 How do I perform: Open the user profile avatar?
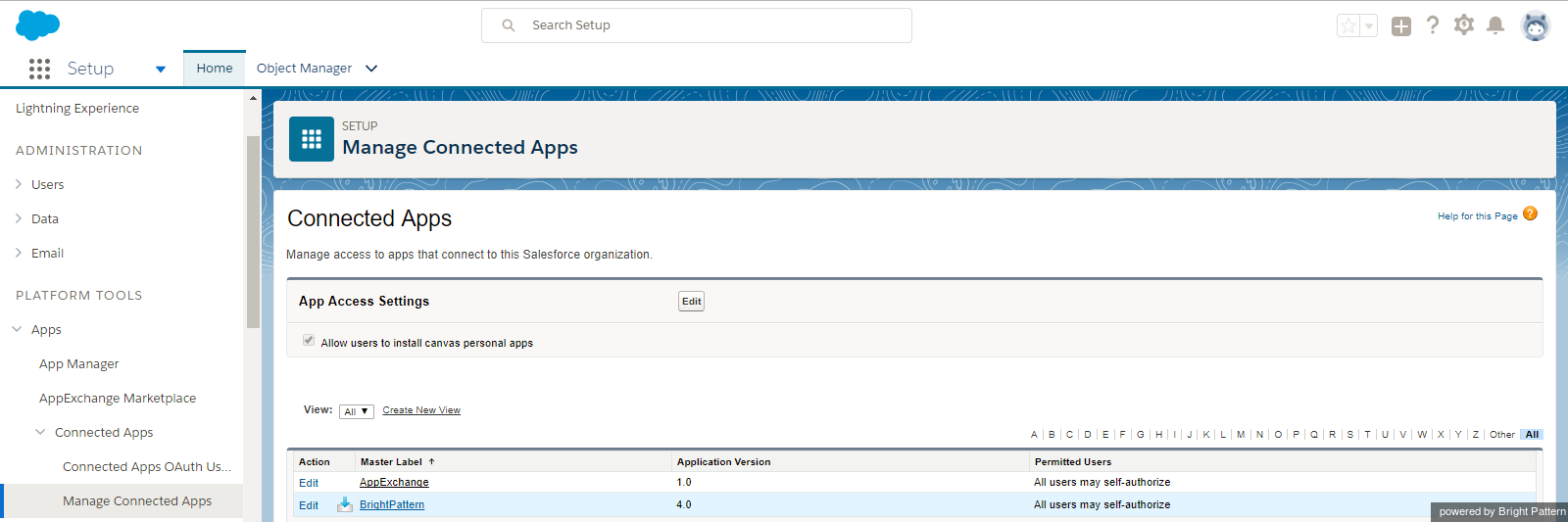(1536, 26)
